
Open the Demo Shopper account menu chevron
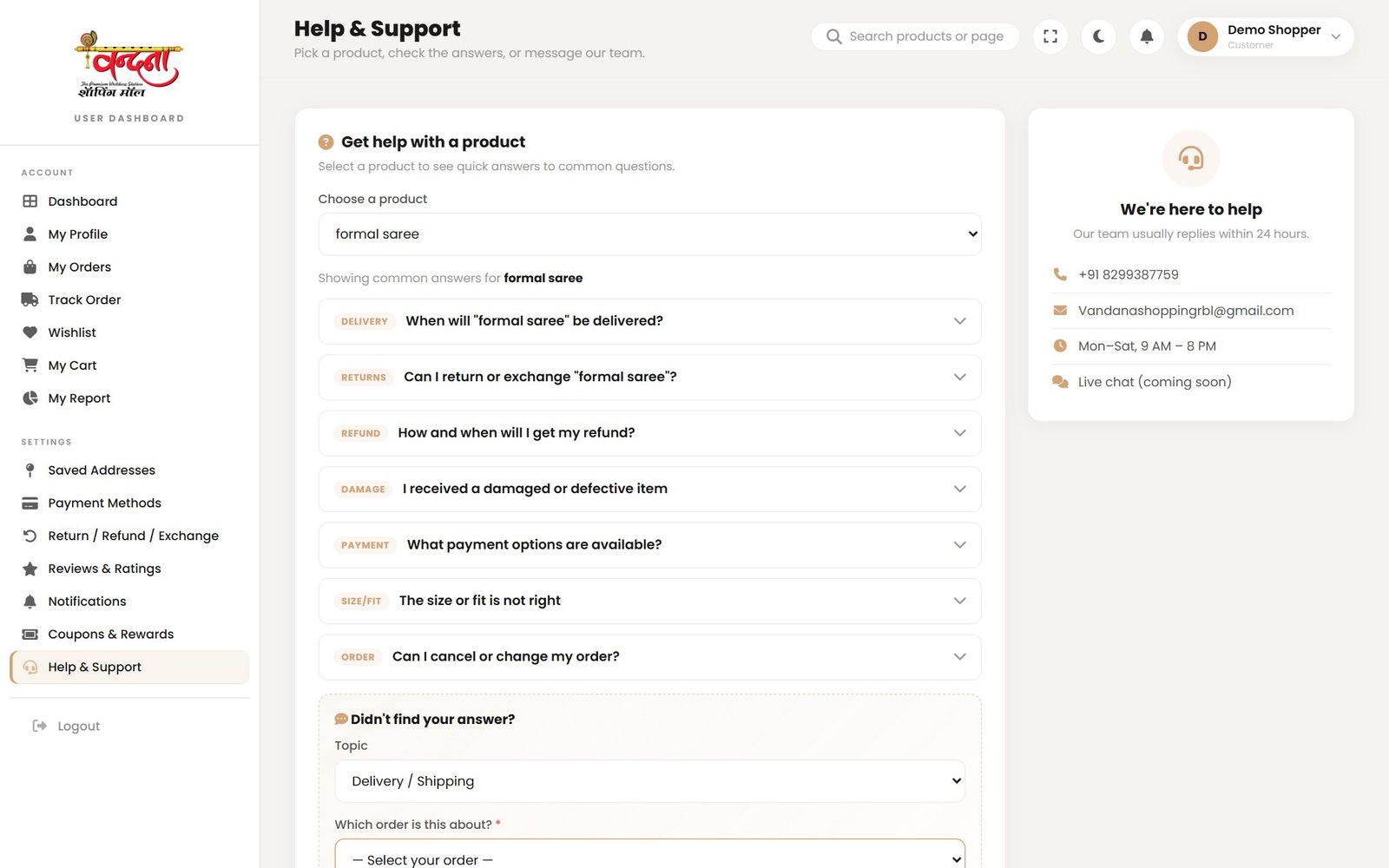pos(1336,36)
